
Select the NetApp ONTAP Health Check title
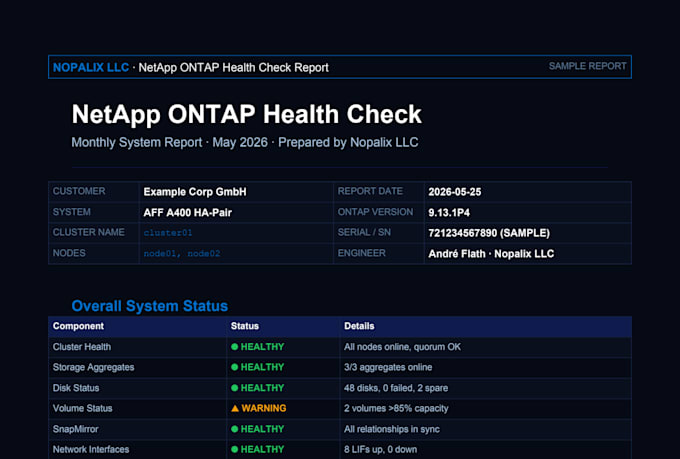click(x=246, y=115)
